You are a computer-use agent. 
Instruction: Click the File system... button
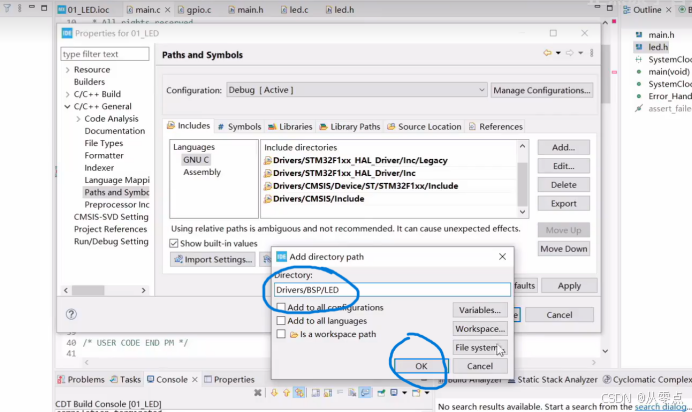coord(480,348)
